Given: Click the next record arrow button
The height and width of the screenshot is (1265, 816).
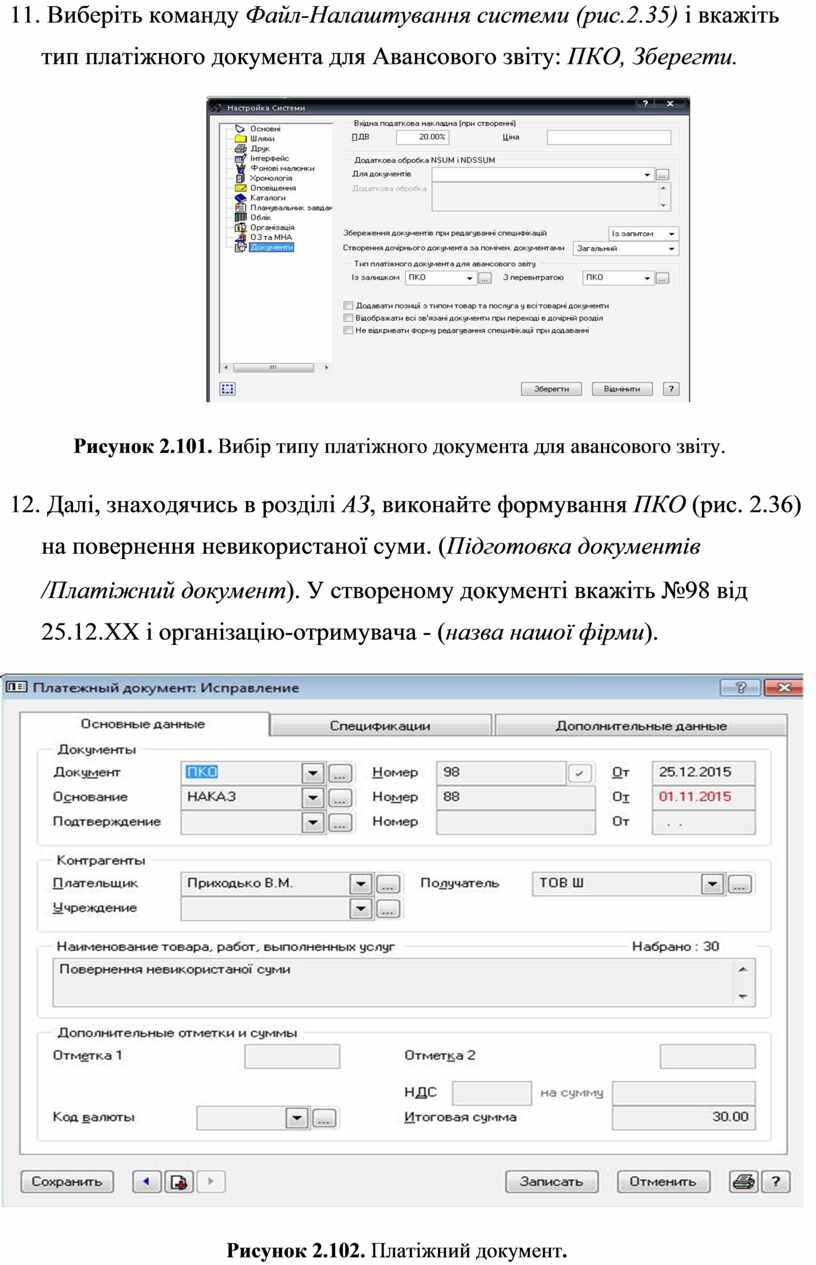Looking at the screenshot, I should (x=210, y=1181).
